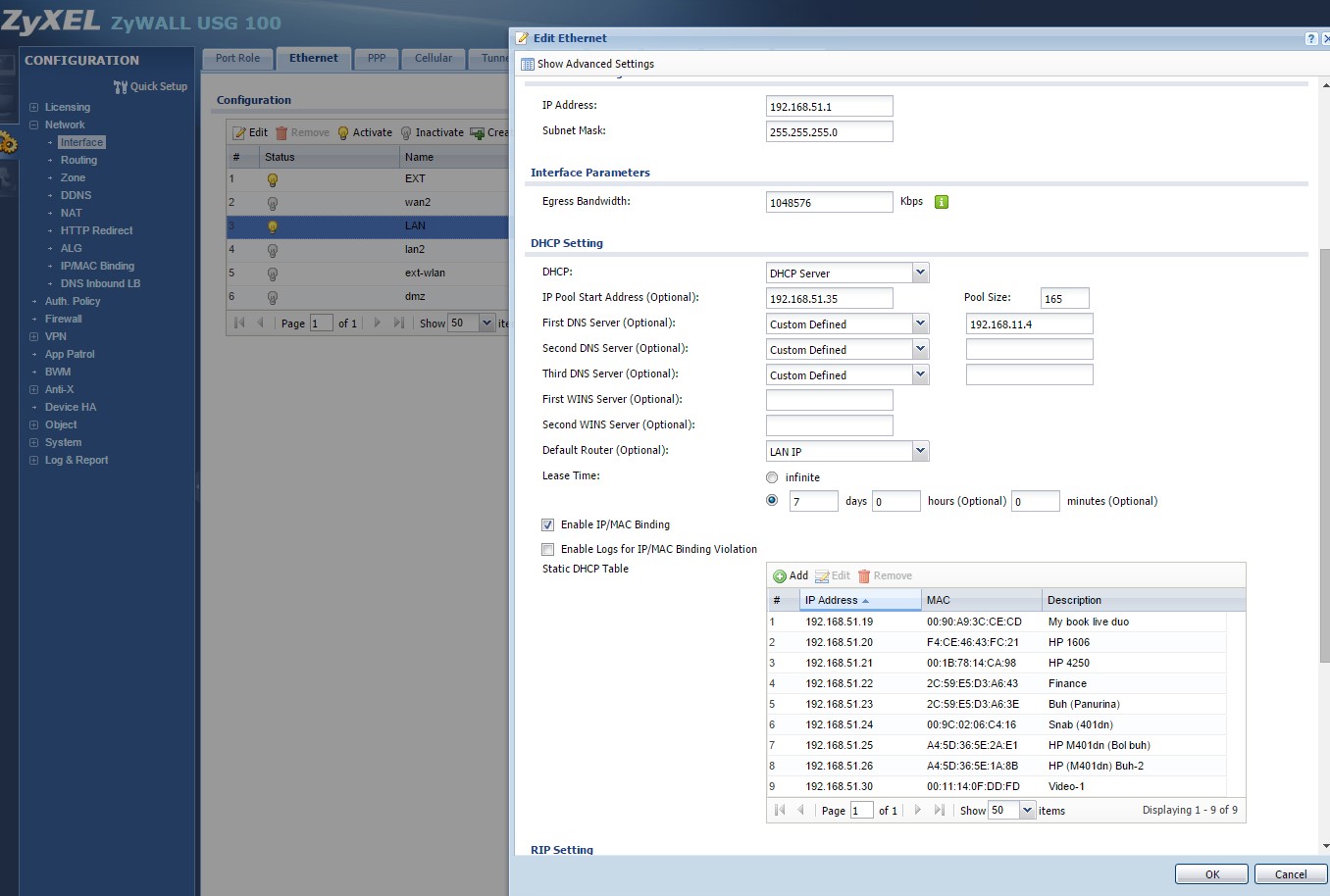
Task: Click Show Advanced Settings
Action: pyautogui.click(x=588, y=64)
